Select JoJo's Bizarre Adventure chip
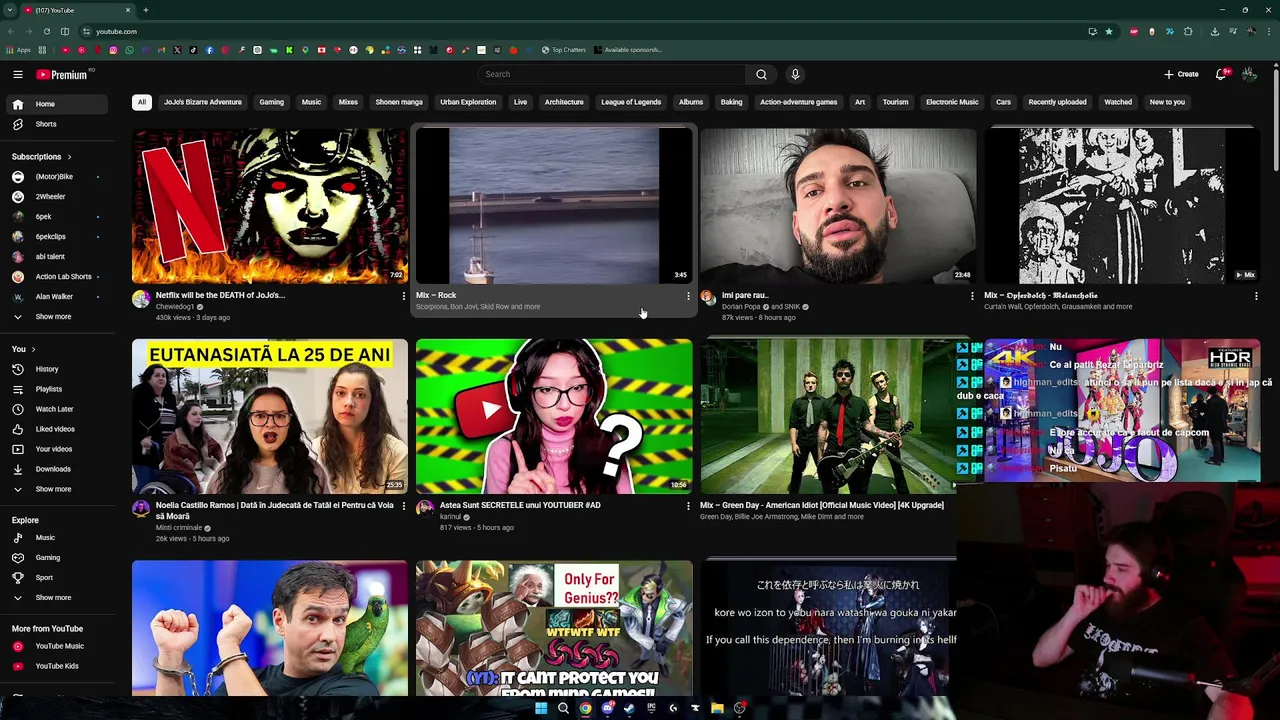Image resolution: width=1280 pixels, height=720 pixels. point(203,102)
